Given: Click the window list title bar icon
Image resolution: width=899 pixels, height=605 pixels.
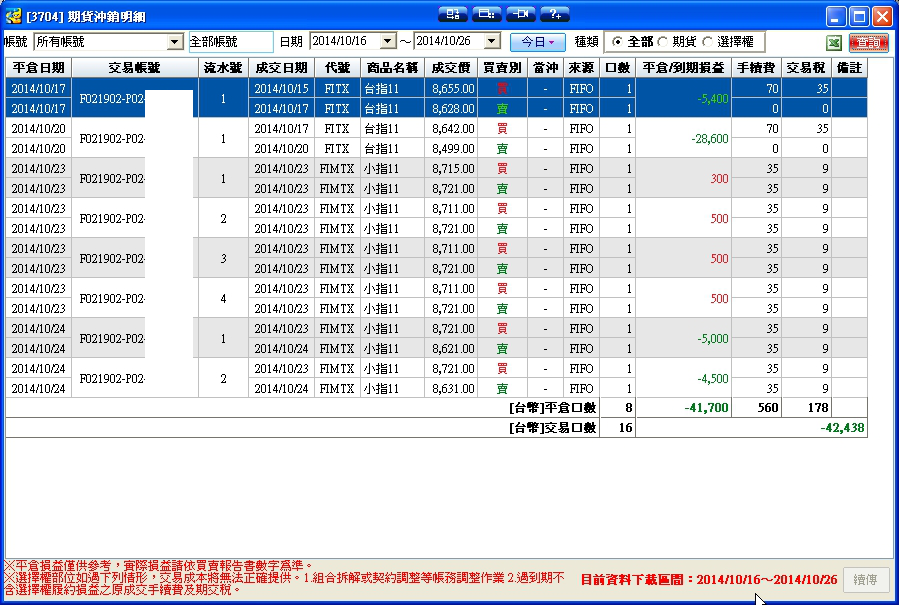Looking at the screenshot, I should coord(487,14).
